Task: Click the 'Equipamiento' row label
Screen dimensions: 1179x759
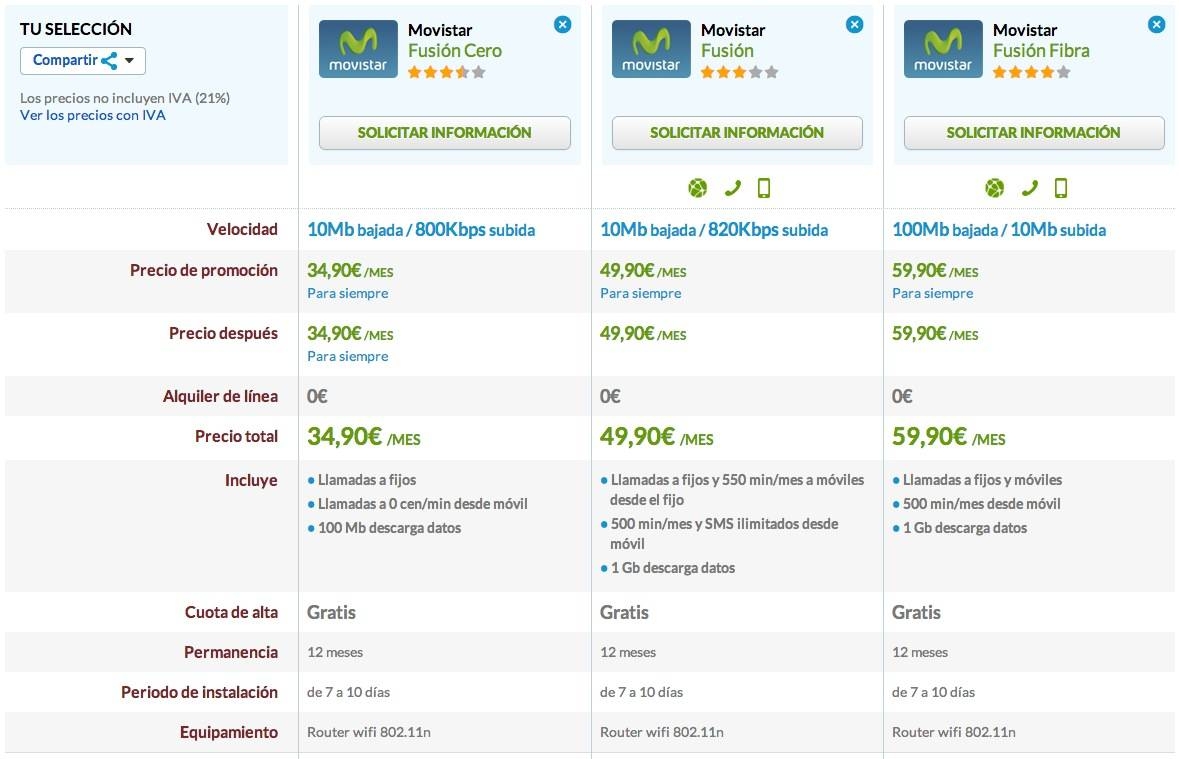Action: point(229,733)
